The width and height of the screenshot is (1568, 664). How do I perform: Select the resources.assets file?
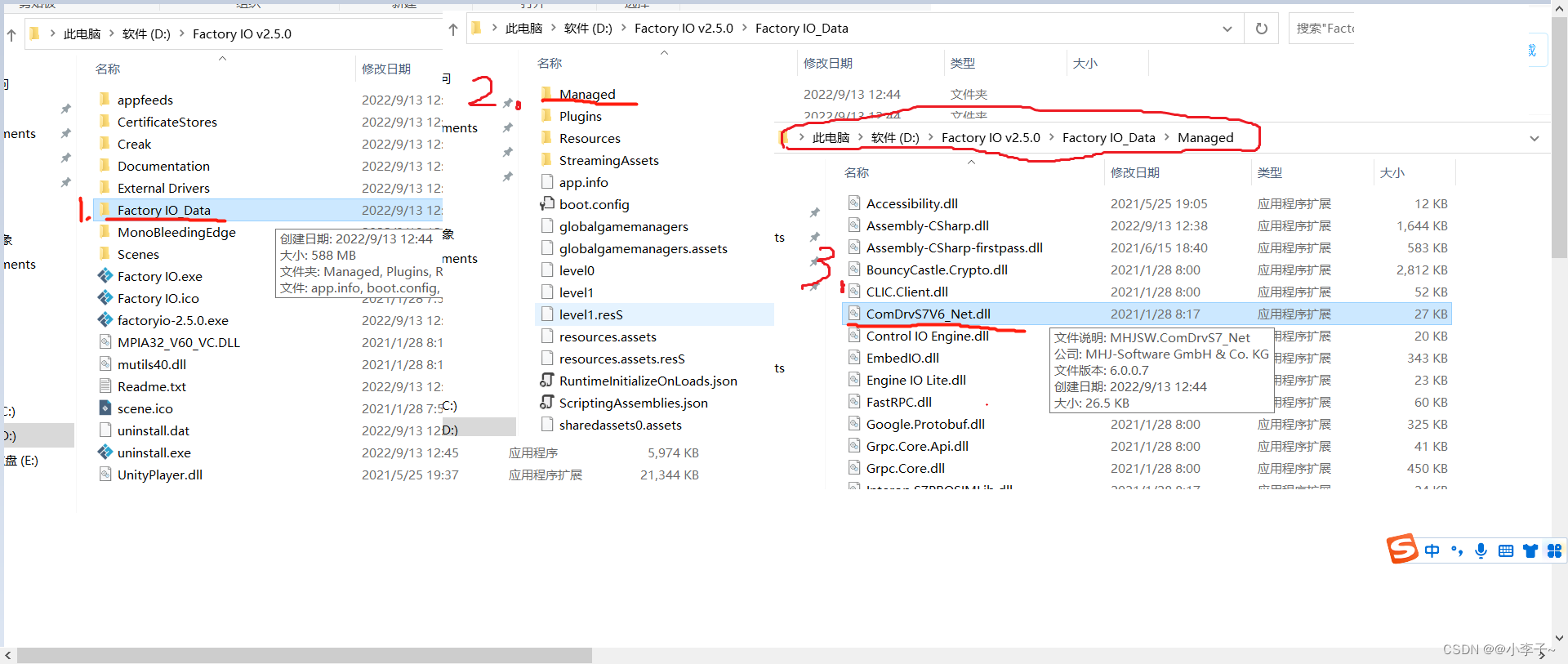tap(608, 336)
